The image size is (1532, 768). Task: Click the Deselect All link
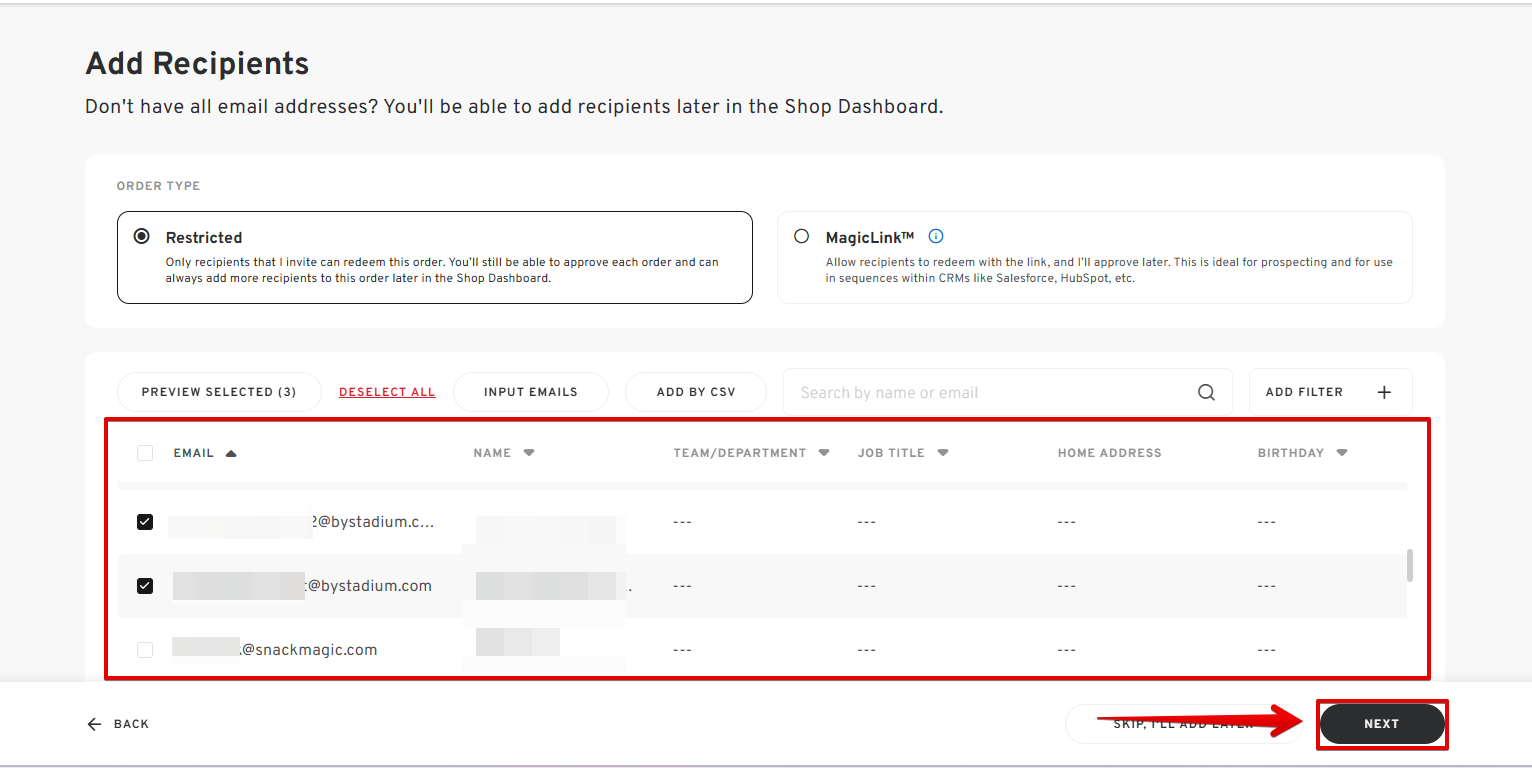click(387, 392)
